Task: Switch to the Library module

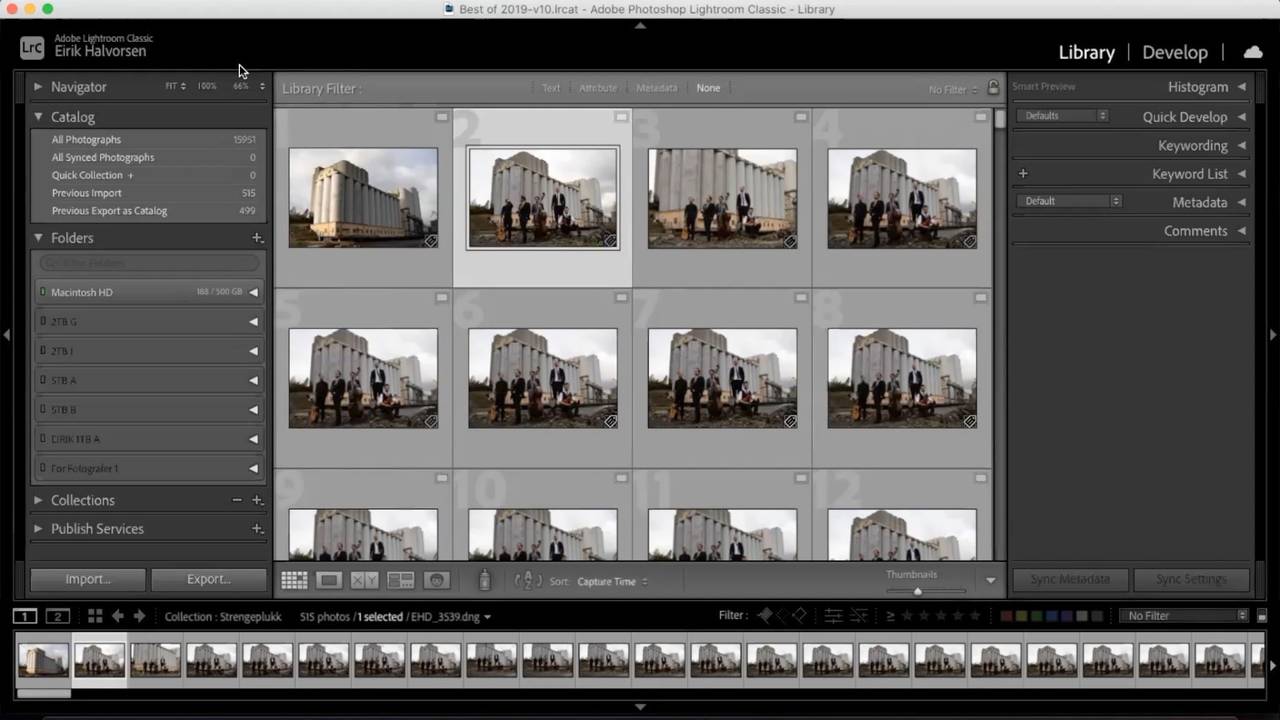Action: (x=1086, y=52)
